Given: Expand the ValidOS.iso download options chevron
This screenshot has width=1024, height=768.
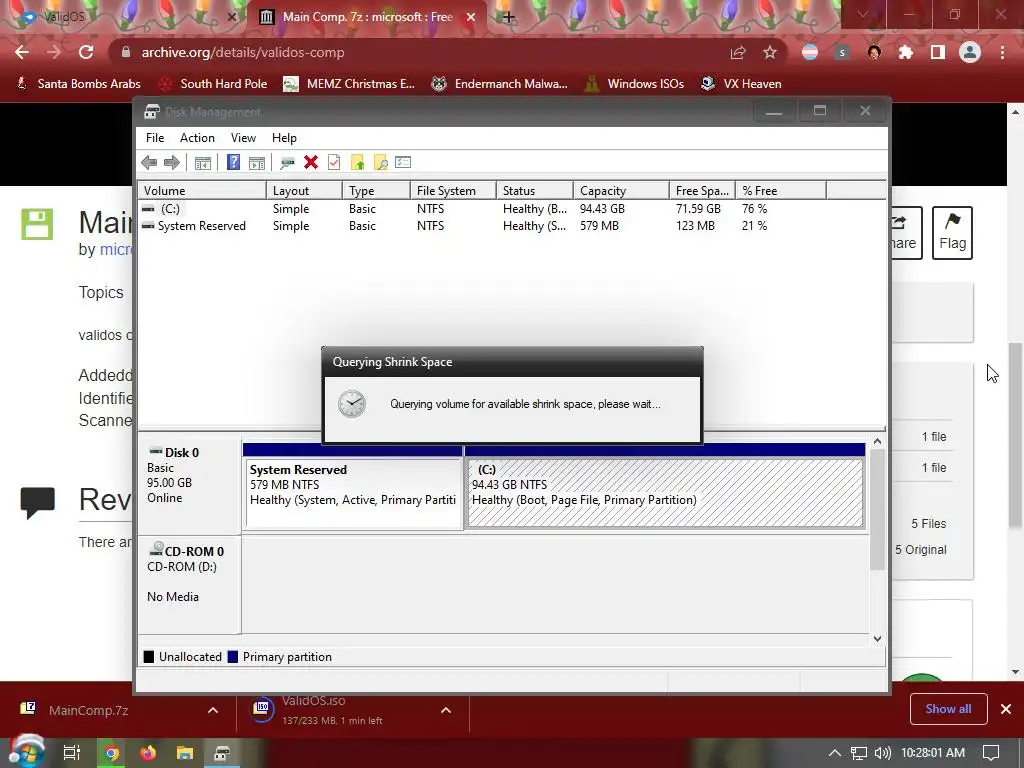Looking at the screenshot, I should pos(446,710).
